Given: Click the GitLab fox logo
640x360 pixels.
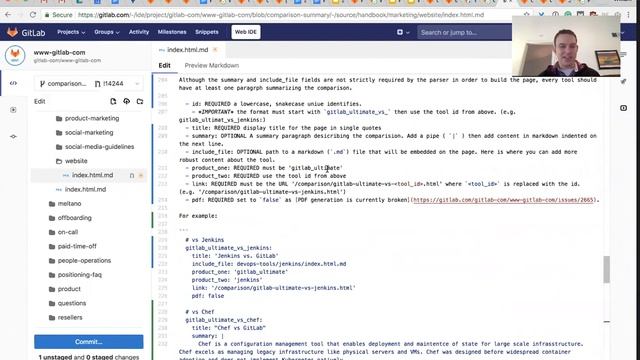Looking at the screenshot, I should pos(12,32).
